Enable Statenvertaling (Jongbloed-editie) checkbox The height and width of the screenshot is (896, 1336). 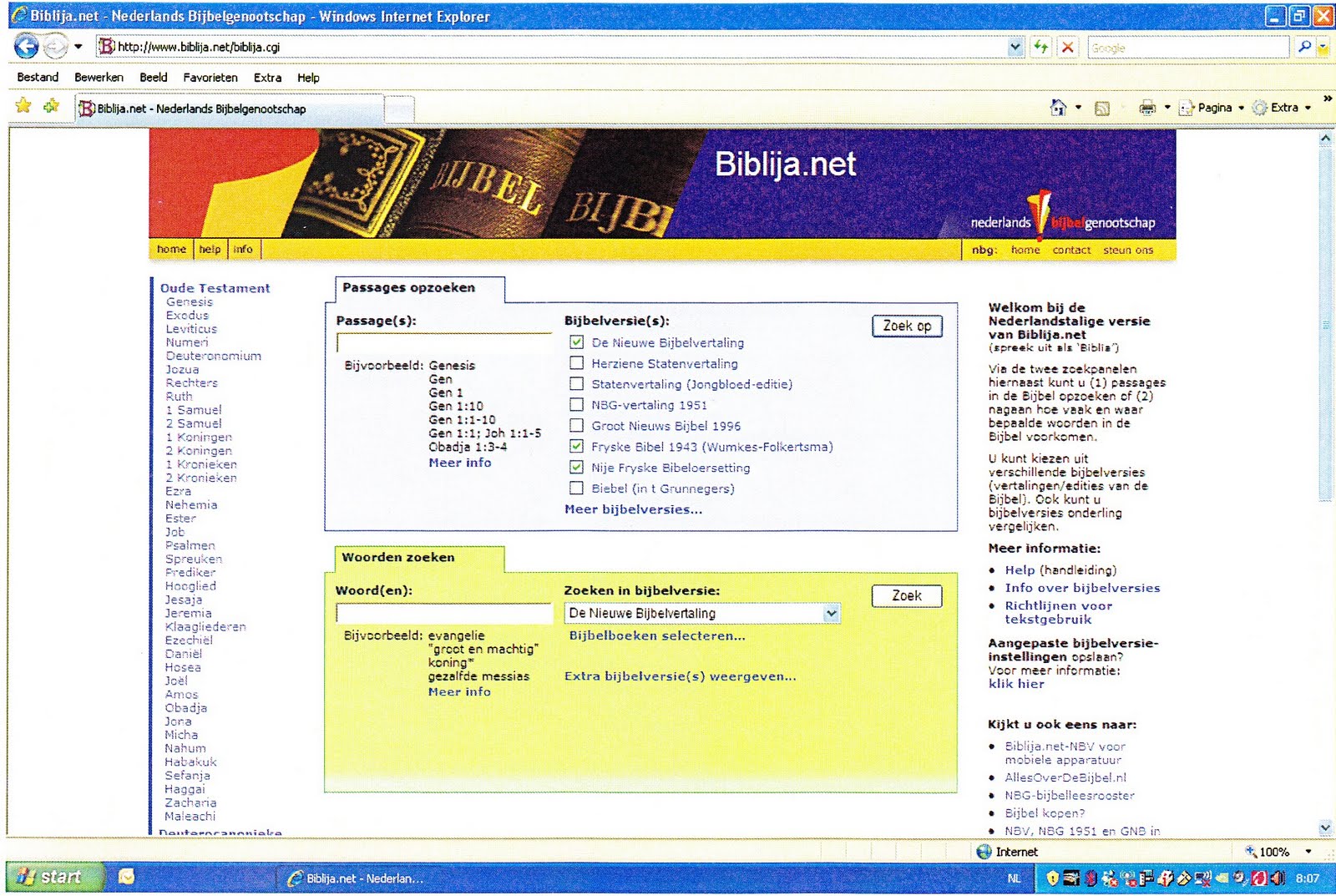pos(576,384)
